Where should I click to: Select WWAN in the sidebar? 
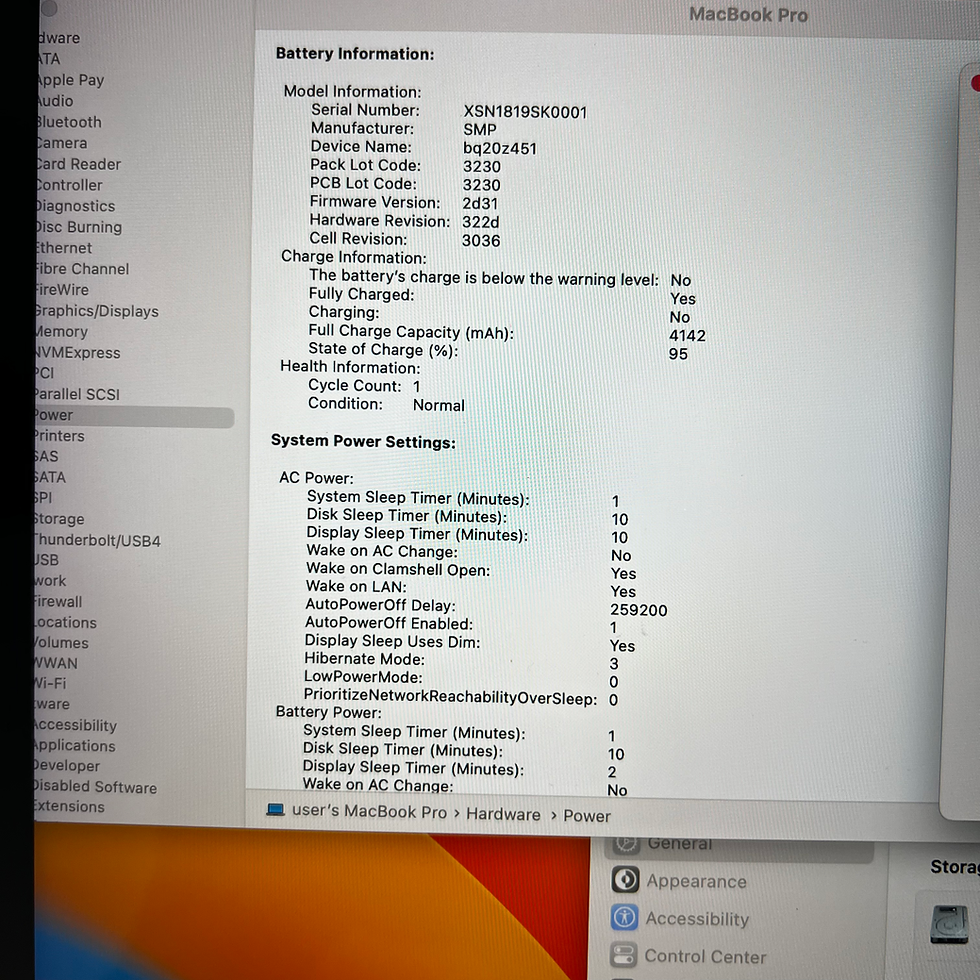coord(56,663)
